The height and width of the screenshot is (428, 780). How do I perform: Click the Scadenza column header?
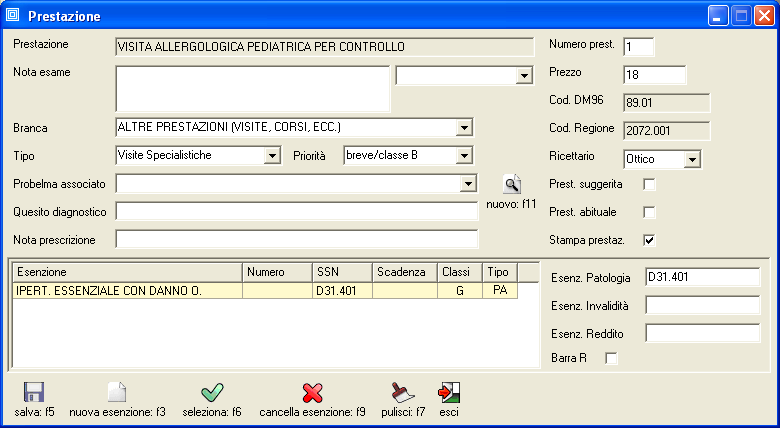tap(404, 272)
